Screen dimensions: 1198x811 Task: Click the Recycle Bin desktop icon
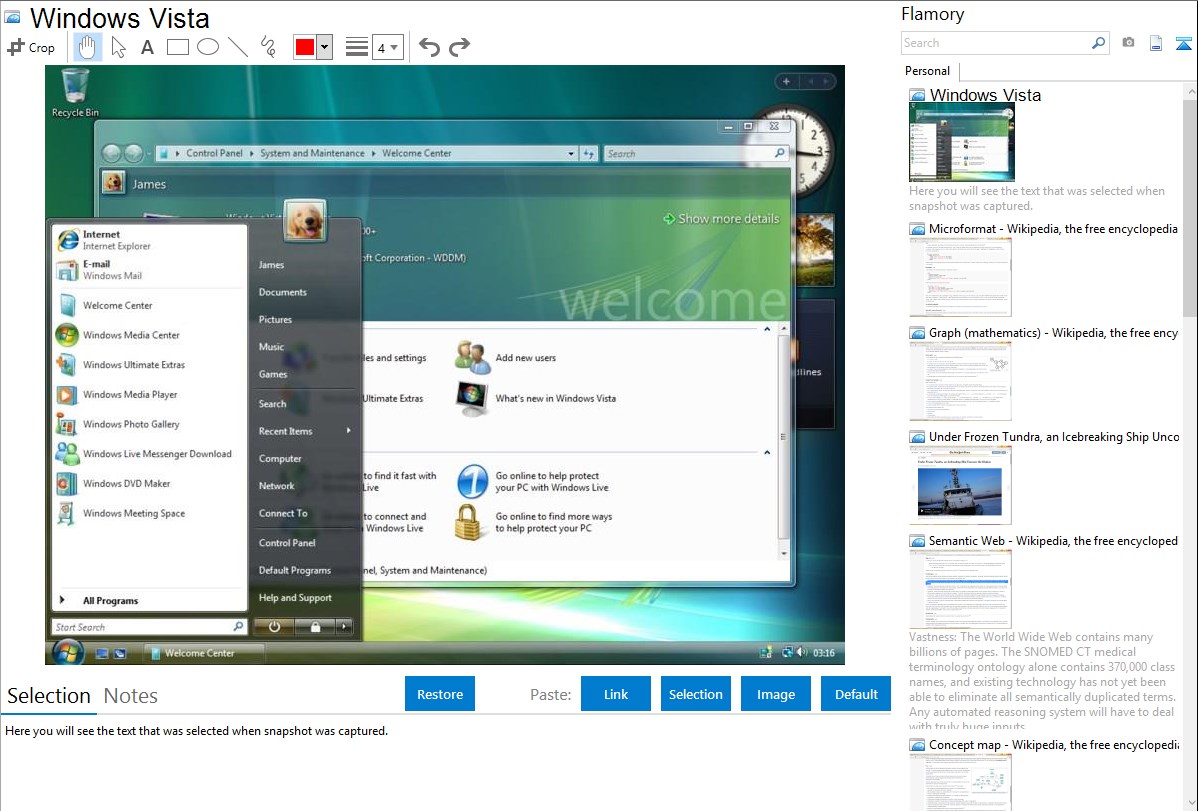click(x=75, y=92)
